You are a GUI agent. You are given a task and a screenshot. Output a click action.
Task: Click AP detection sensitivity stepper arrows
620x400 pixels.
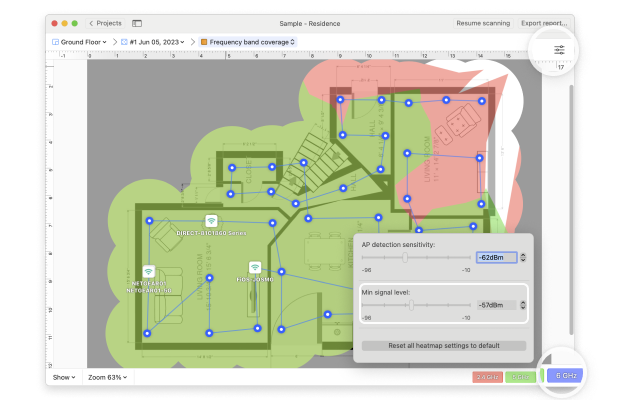(523, 258)
